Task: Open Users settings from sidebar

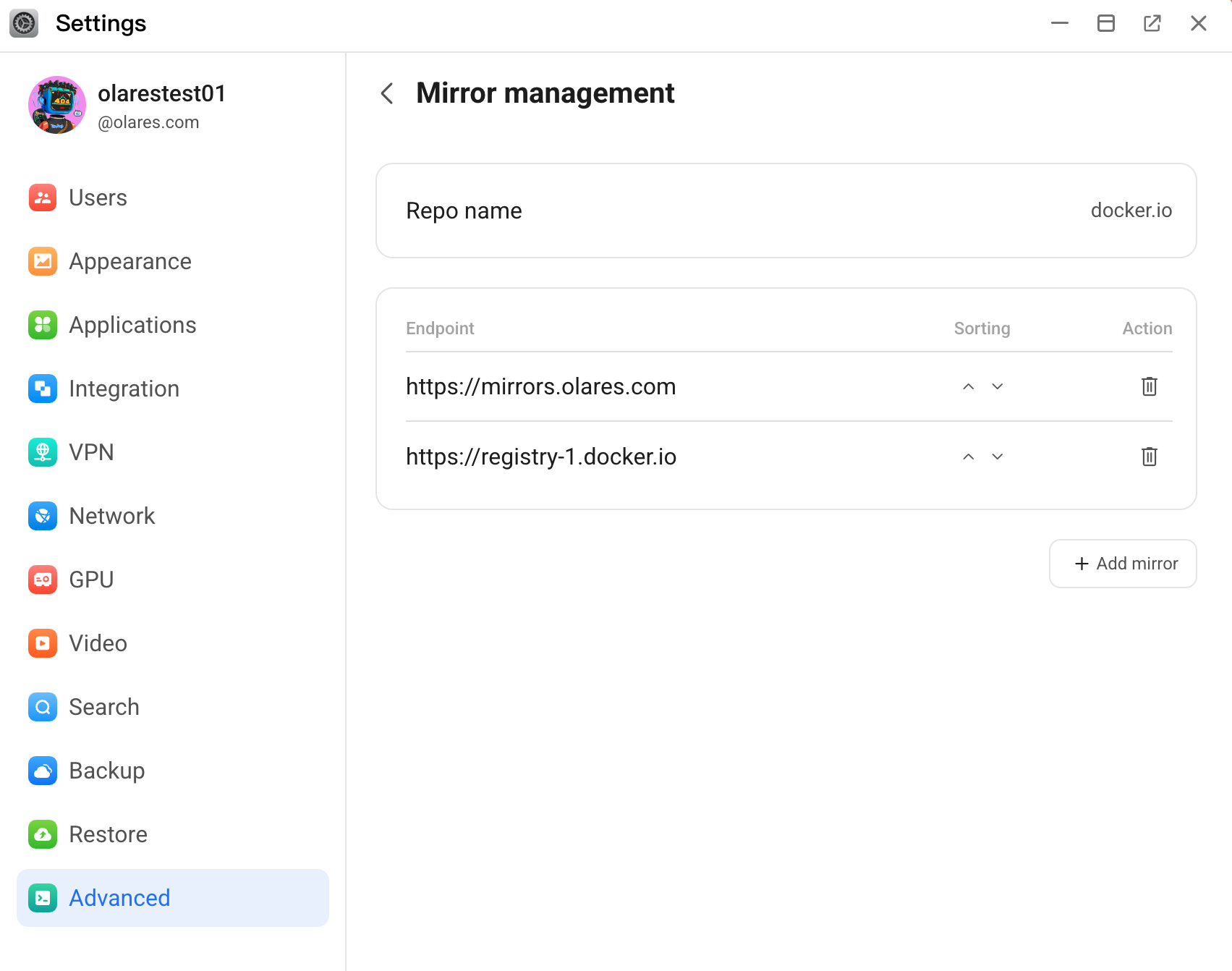Action: click(97, 197)
